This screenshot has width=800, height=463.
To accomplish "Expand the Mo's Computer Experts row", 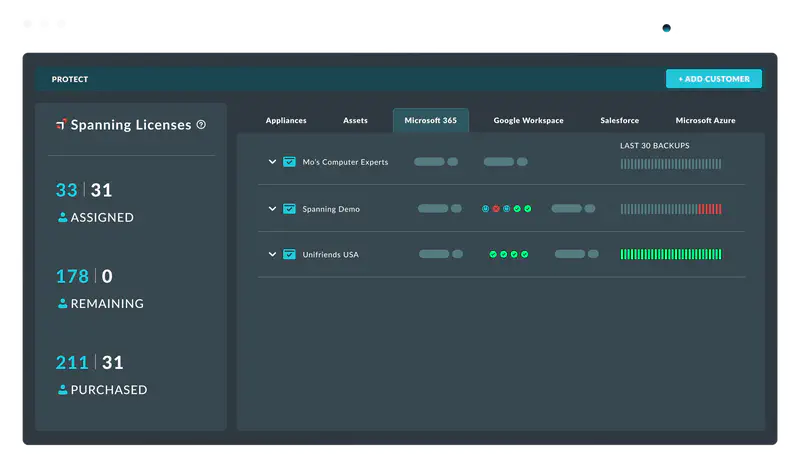I will point(272,162).
